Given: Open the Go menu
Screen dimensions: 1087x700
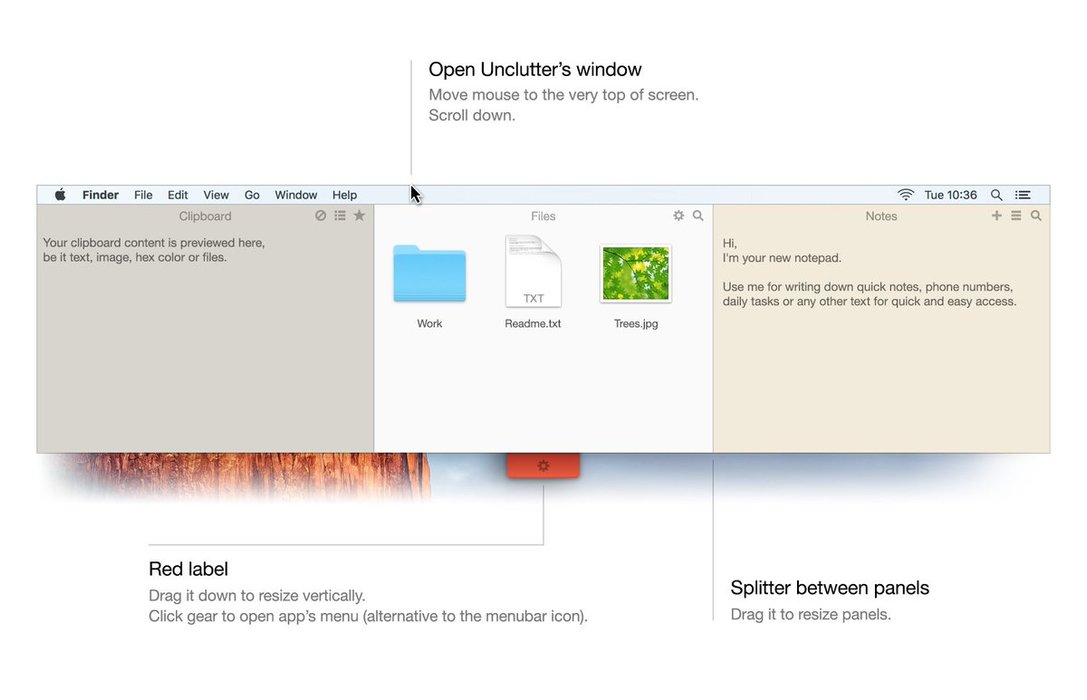Looking at the screenshot, I should 252,195.
